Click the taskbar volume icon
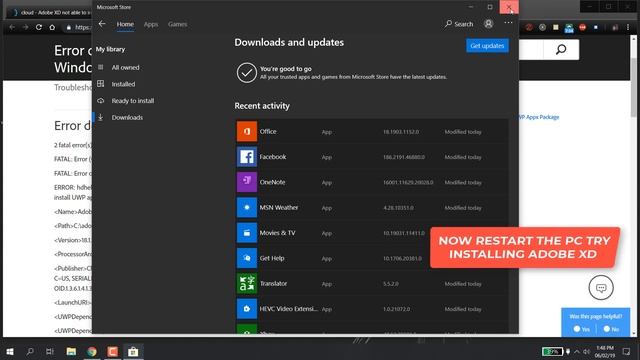The width and height of the screenshot is (640, 360). click(587, 351)
